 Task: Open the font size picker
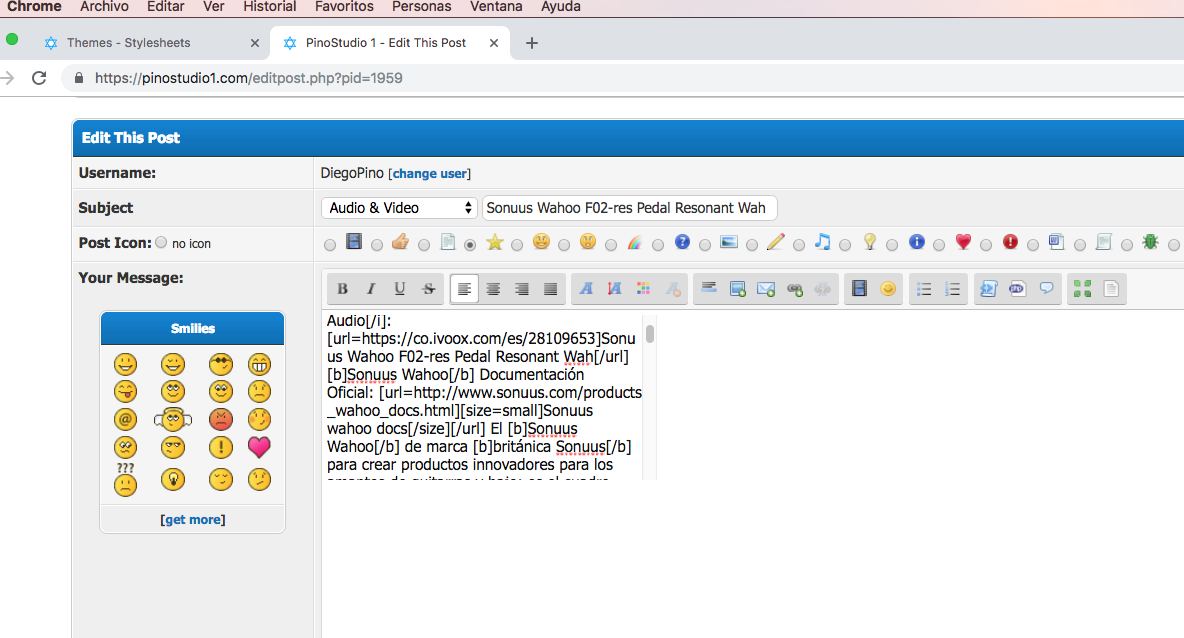click(x=615, y=288)
